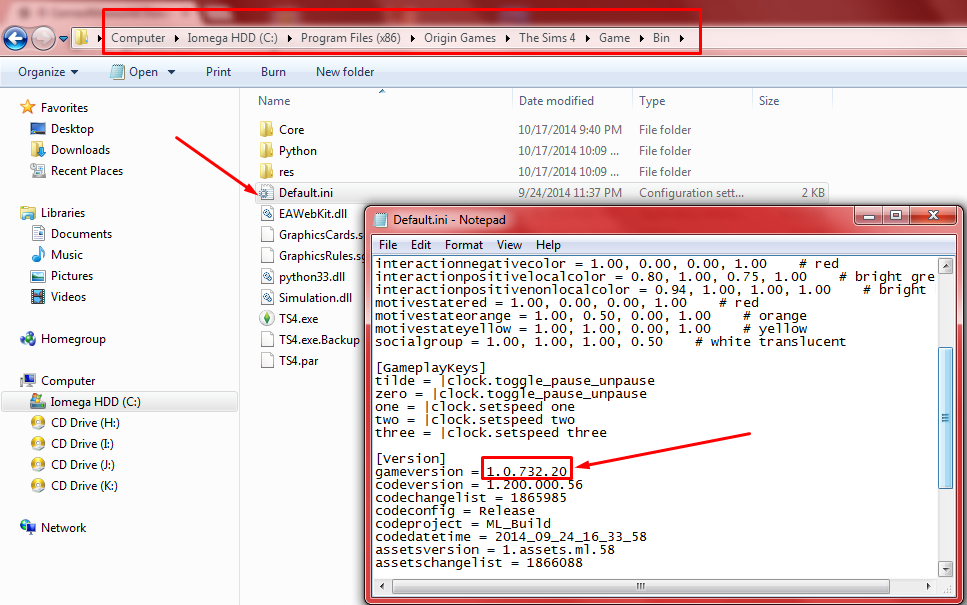Select CD Drive (K:) in navigation pane

pos(74,485)
